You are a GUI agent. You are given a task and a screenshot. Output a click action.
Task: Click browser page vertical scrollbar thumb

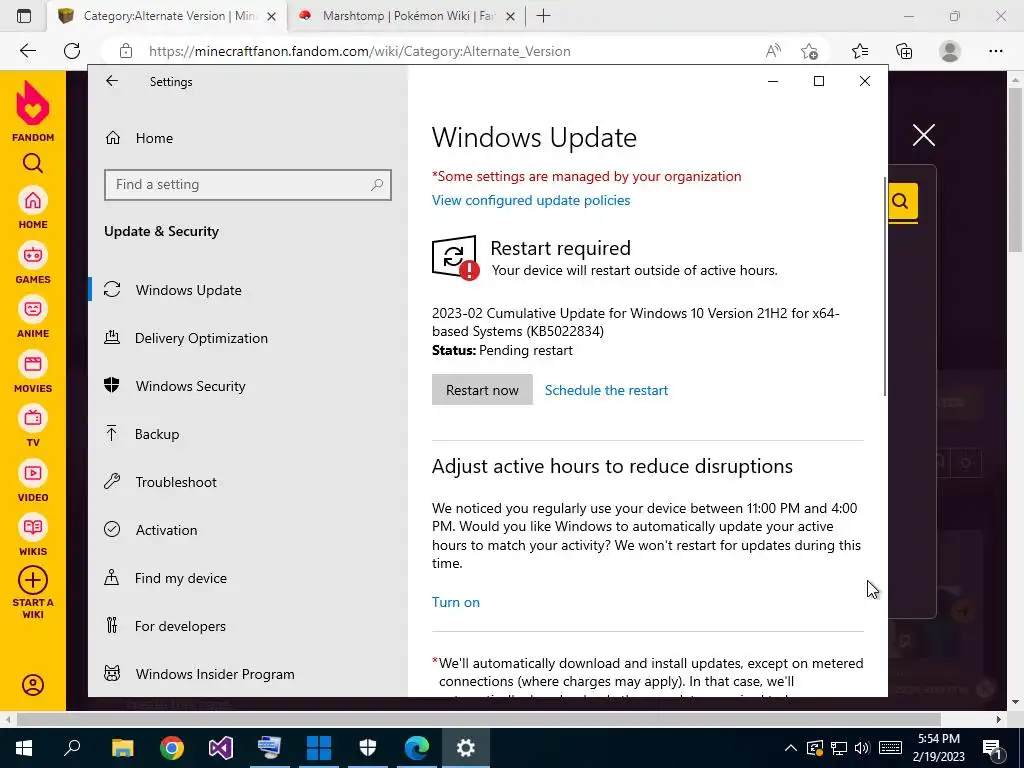(x=1016, y=170)
